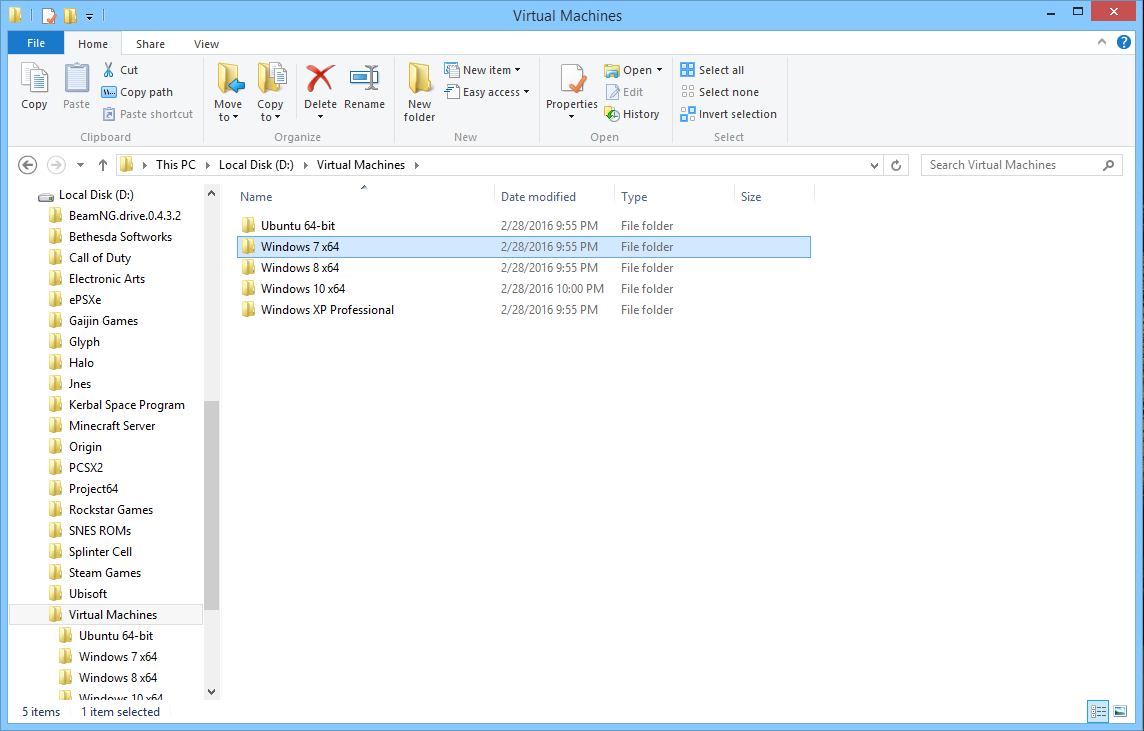1144x731 pixels.
Task: Select Local Disk (D:) in navigation pane
Action: click(x=96, y=195)
